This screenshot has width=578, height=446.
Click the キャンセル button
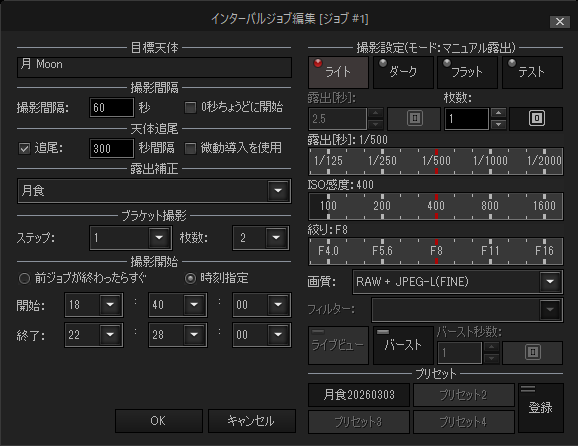pyautogui.click(x=251, y=421)
